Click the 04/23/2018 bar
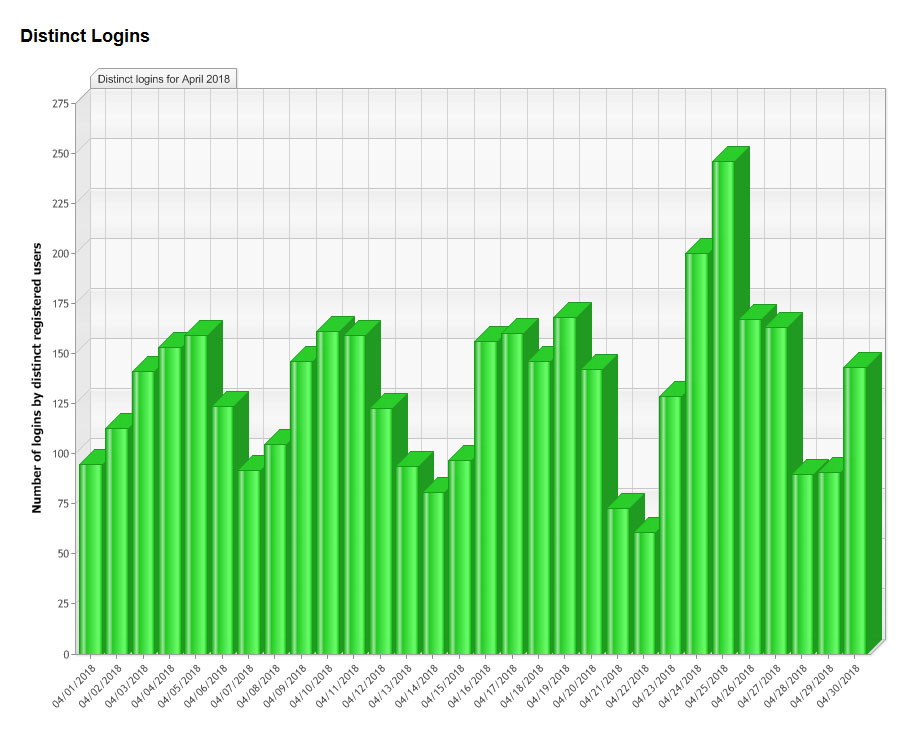 point(670,524)
